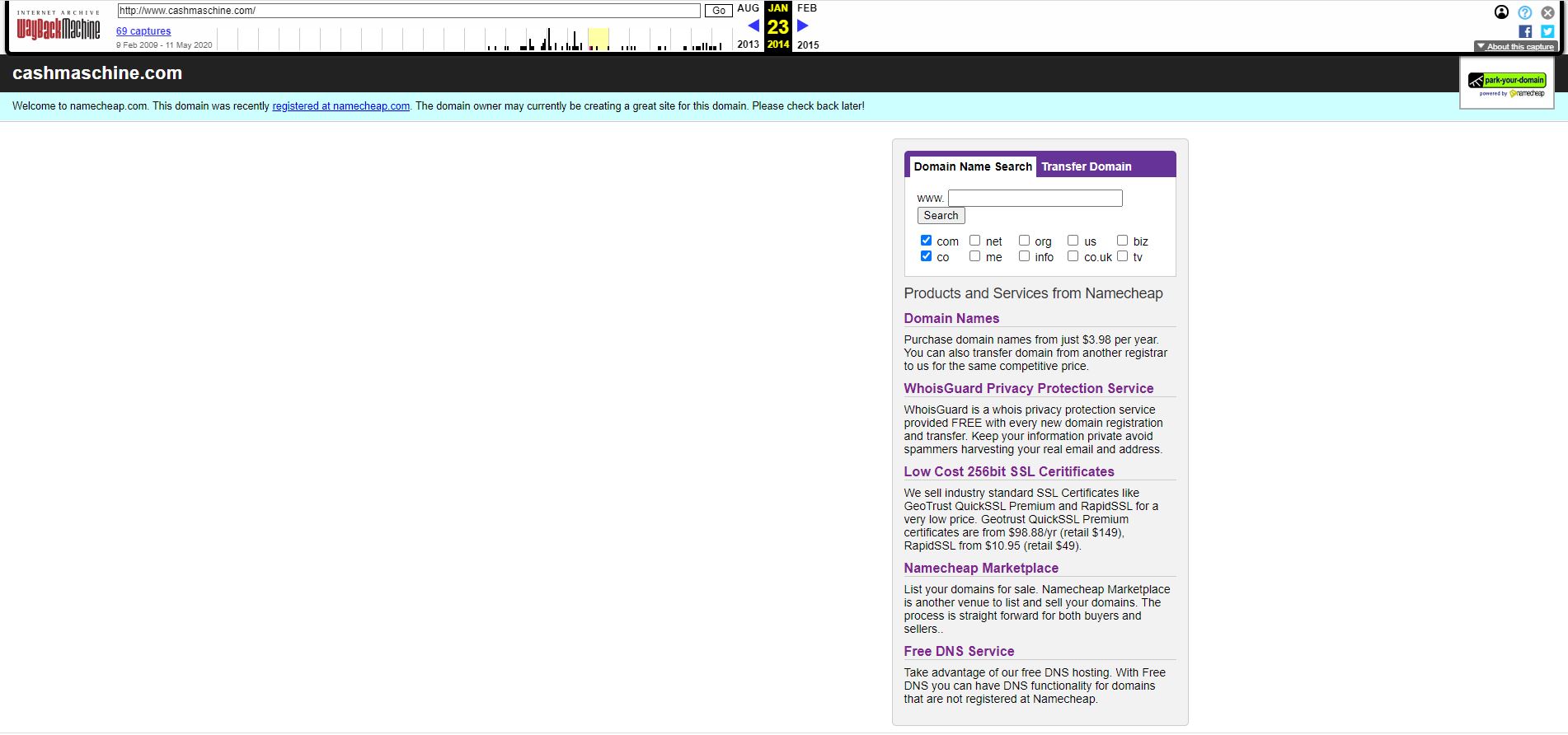The width and height of the screenshot is (1568, 735).
Task: Click the www domain search input field
Action: (1035, 199)
